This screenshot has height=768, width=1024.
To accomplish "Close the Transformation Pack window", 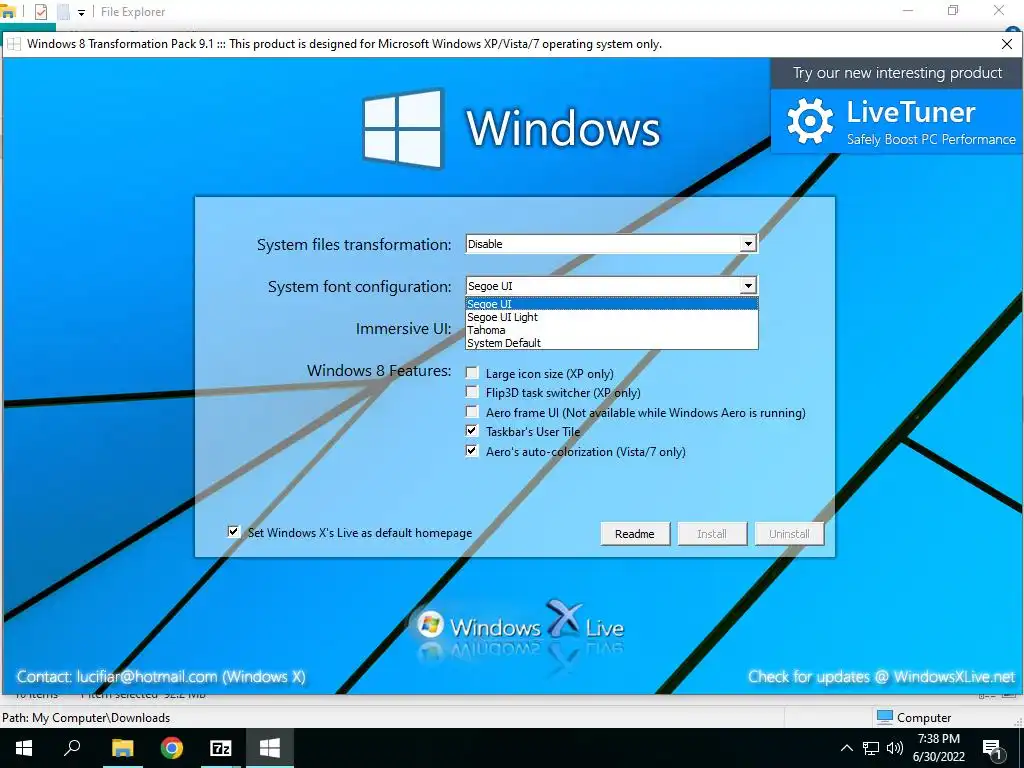I will (x=1006, y=44).
